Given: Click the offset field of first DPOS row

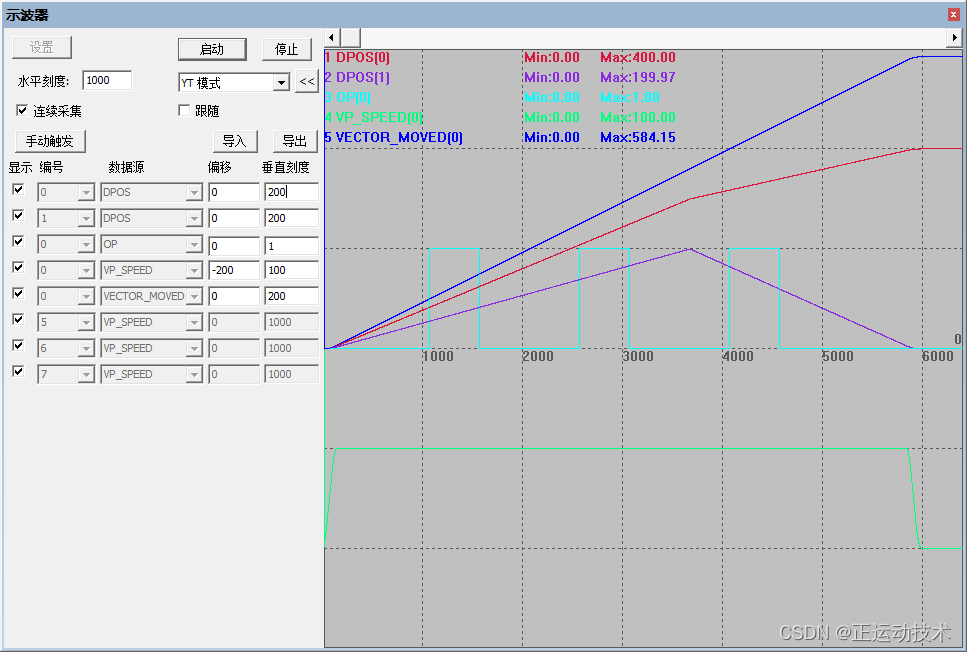Looking at the screenshot, I should [x=234, y=192].
